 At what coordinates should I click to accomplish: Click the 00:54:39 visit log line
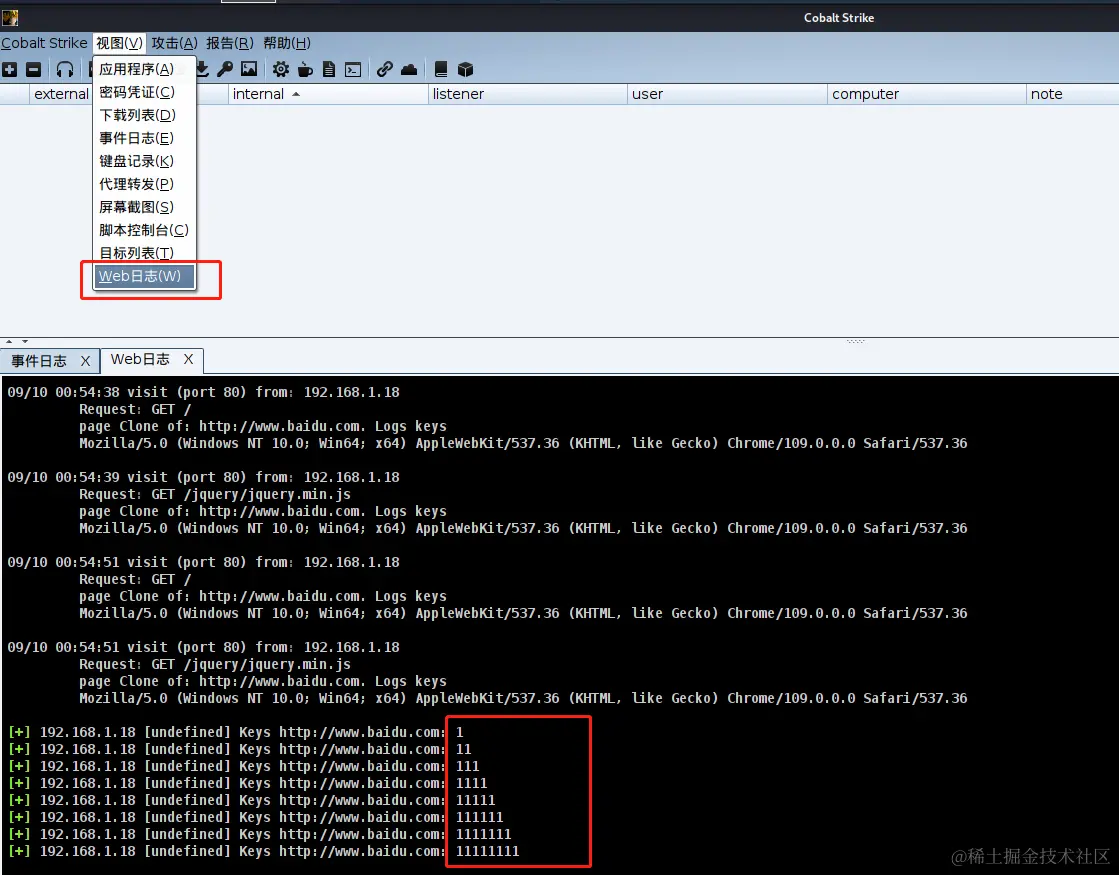click(203, 477)
